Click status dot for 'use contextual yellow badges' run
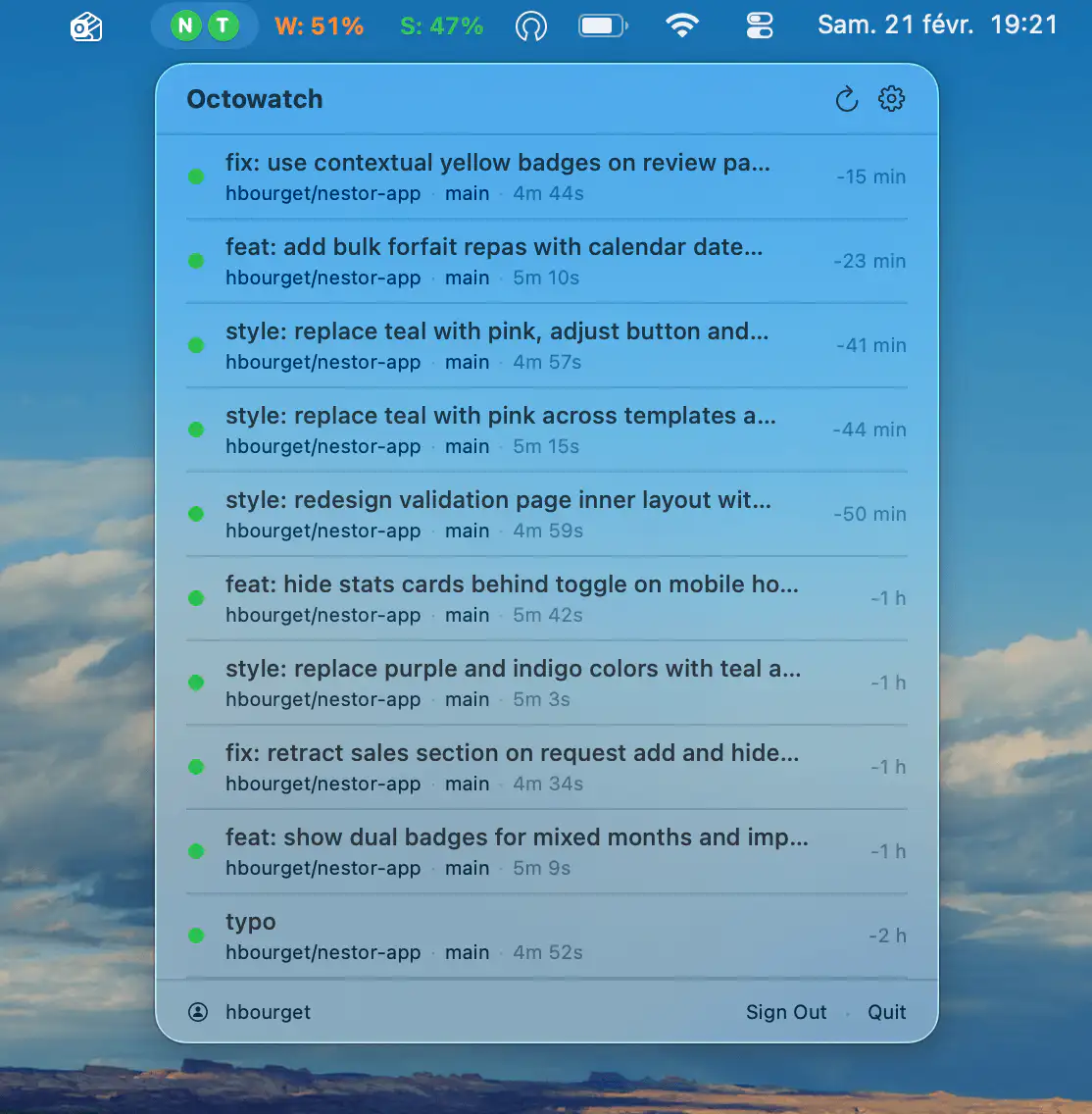This screenshot has width=1092, height=1114. point(197,177)
